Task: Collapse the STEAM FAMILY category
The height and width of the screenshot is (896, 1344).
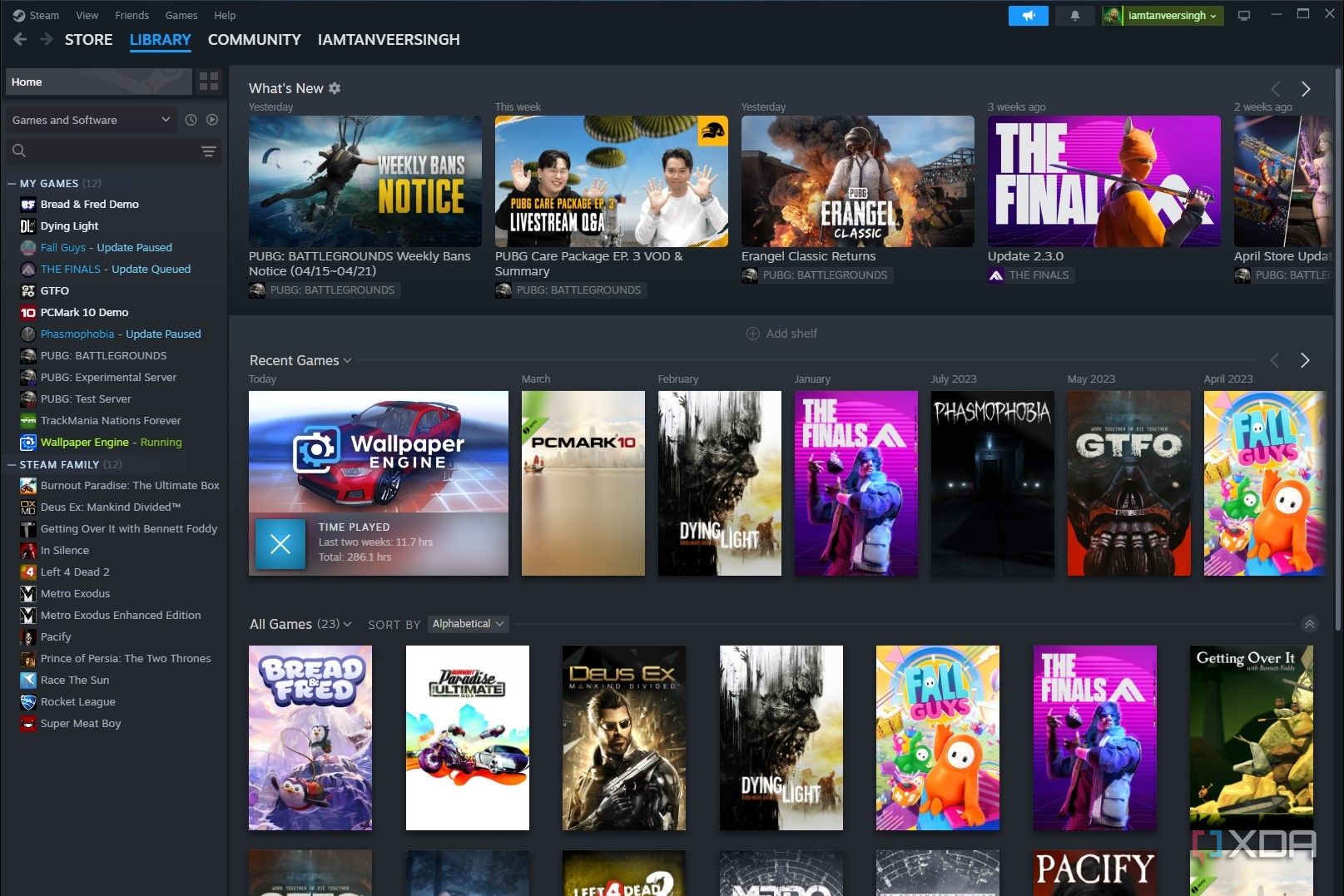Action: click(12, 465)
